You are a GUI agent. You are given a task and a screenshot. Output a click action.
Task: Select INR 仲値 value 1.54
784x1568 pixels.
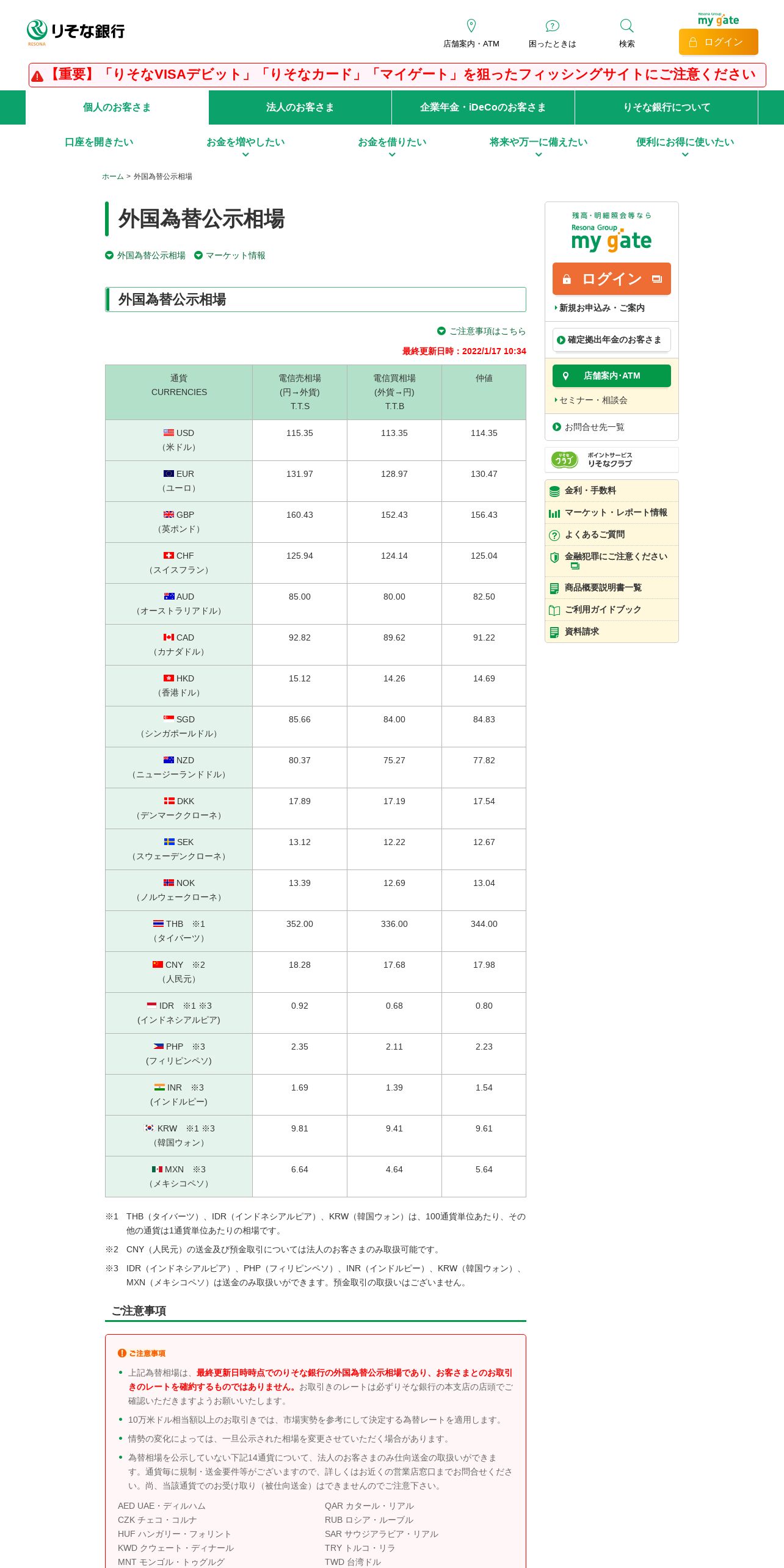click(484, 1087)
